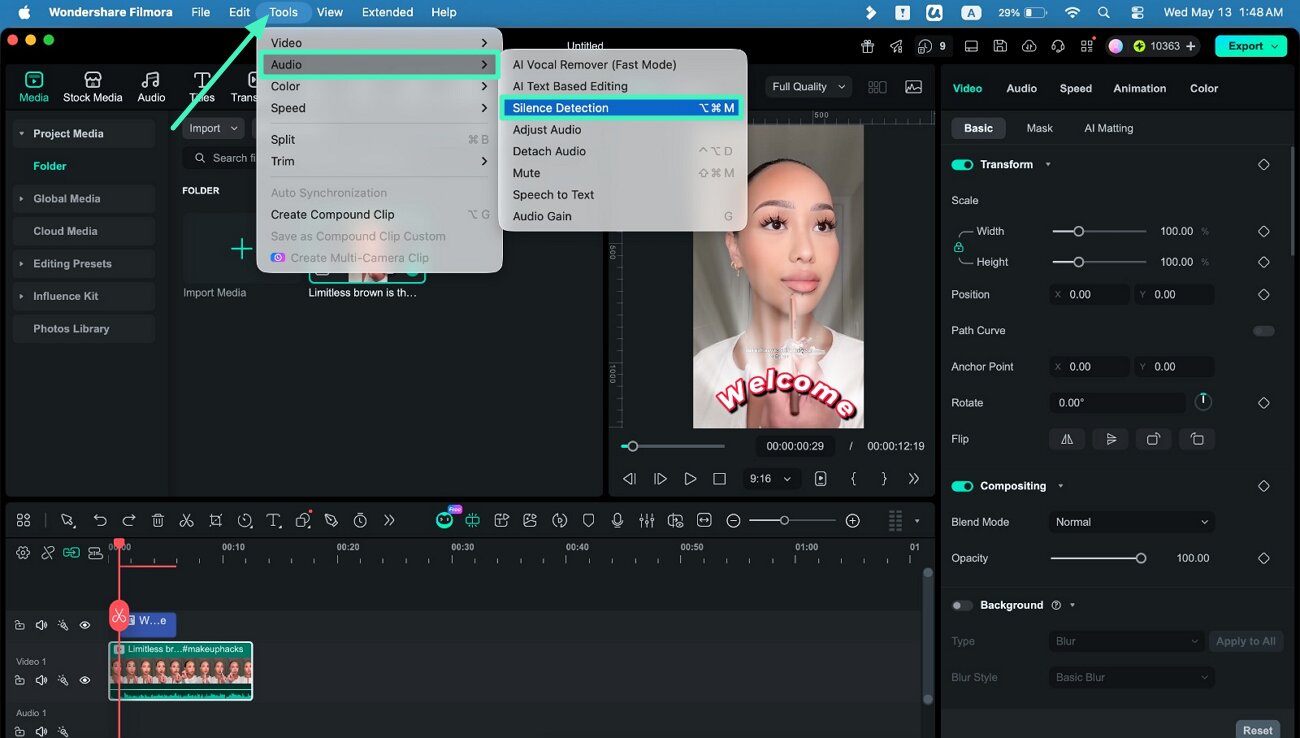Viewport: 1300px width, 738px height.
Task: Toggle the scale aspect ratio lock
Action: (958, 246)
